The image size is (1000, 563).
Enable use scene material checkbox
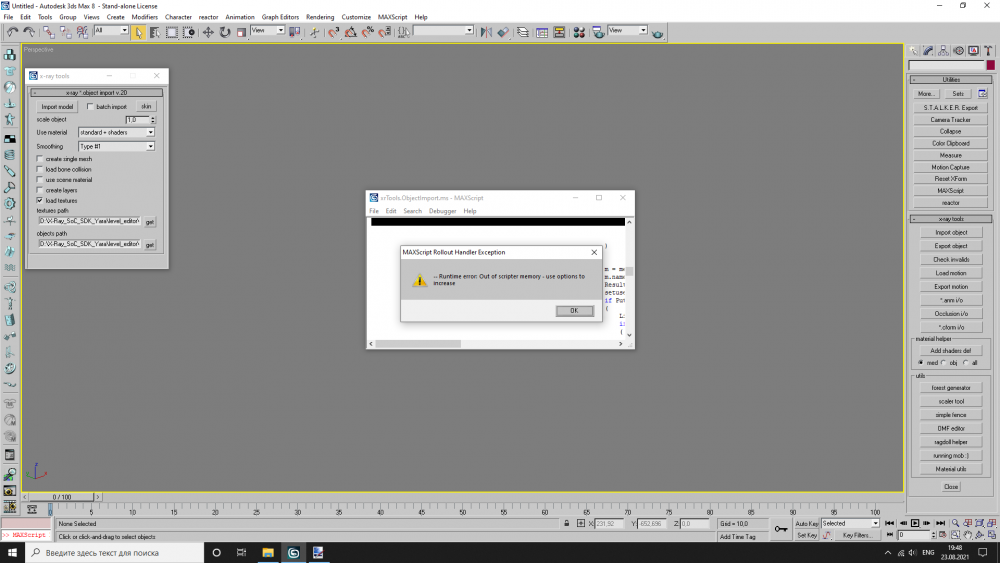[x=40, y=180]
